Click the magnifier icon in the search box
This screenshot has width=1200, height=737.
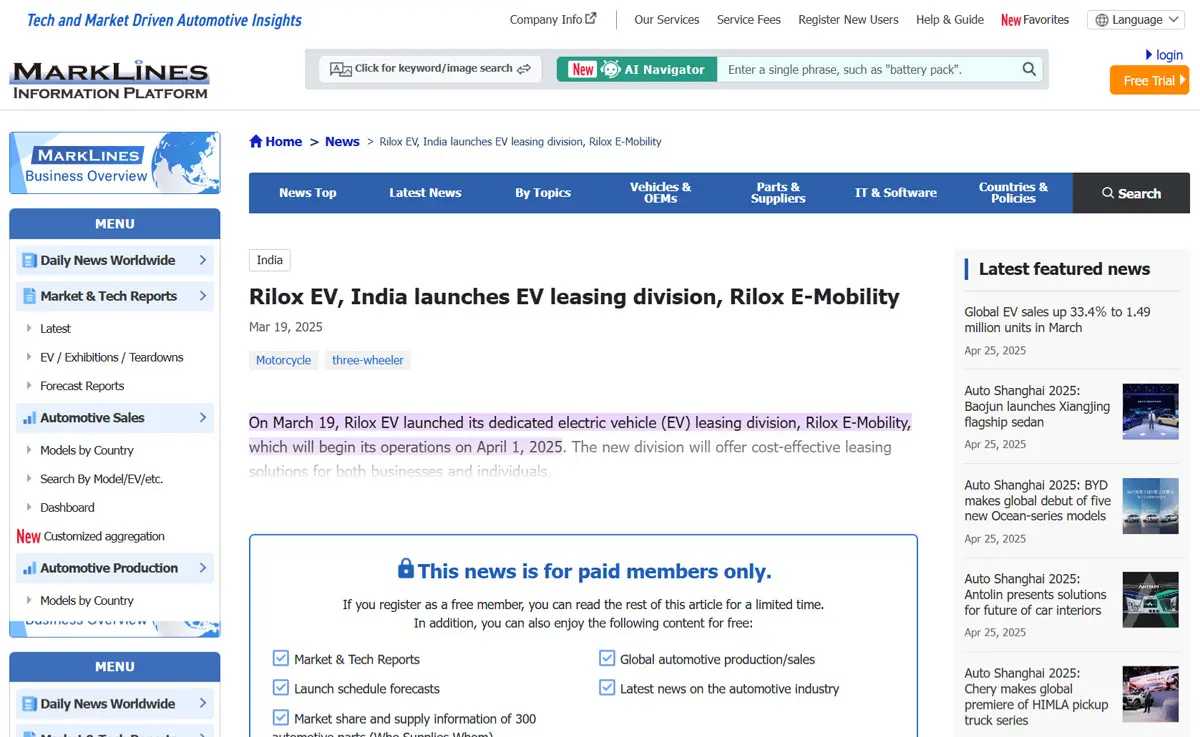pyautogui.click(x=1029, y=69)
